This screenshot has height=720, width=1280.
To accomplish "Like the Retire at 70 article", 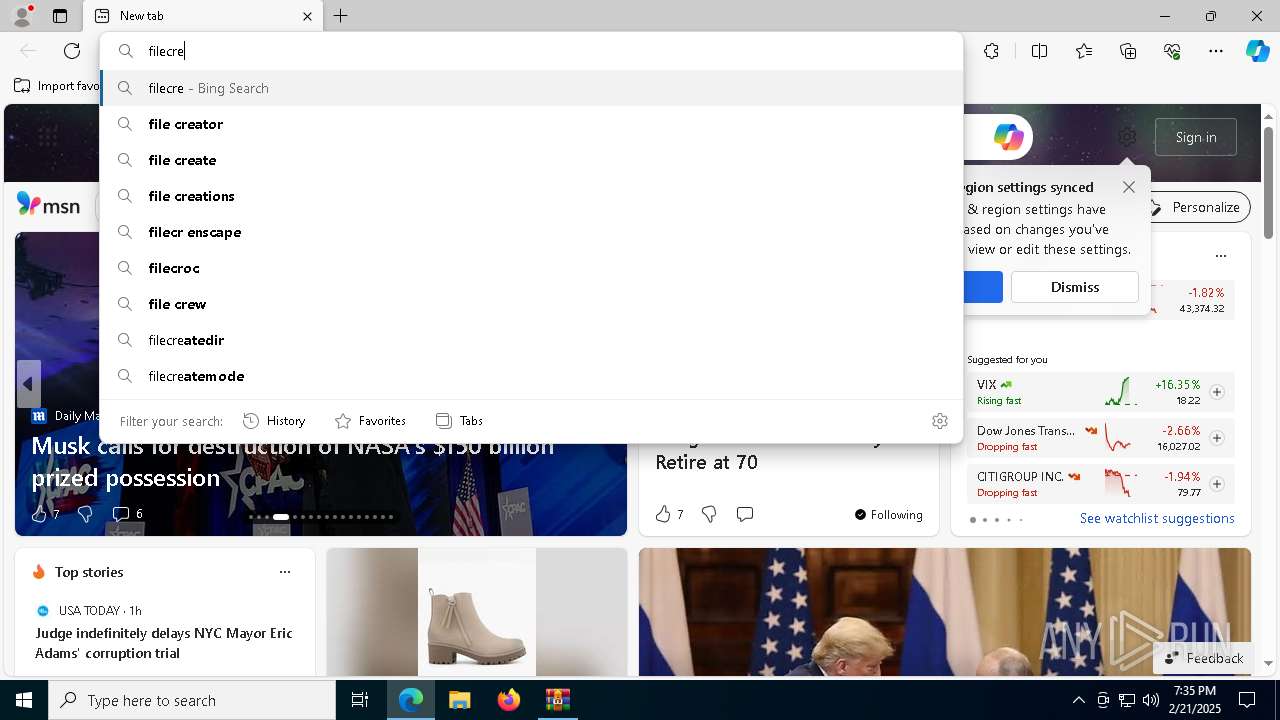I will 669,514.
